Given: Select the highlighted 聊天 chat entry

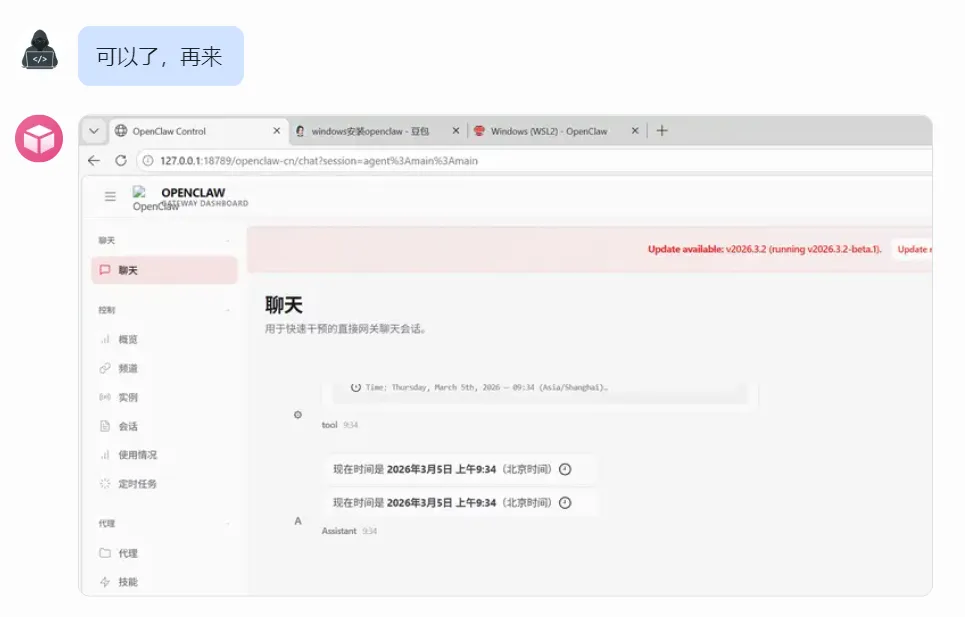Looking at the screenshot, I should coord(163,270).
